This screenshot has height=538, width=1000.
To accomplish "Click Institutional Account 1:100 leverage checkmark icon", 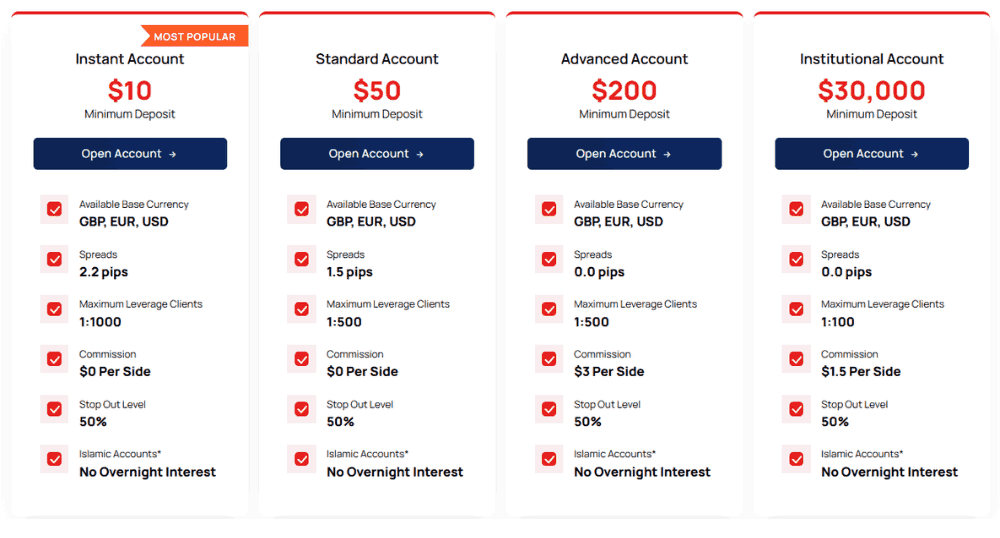I will coord(796,310).
